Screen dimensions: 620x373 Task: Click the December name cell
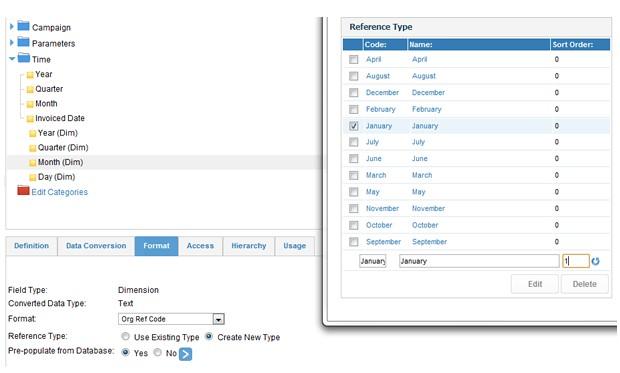pos(428,93)
